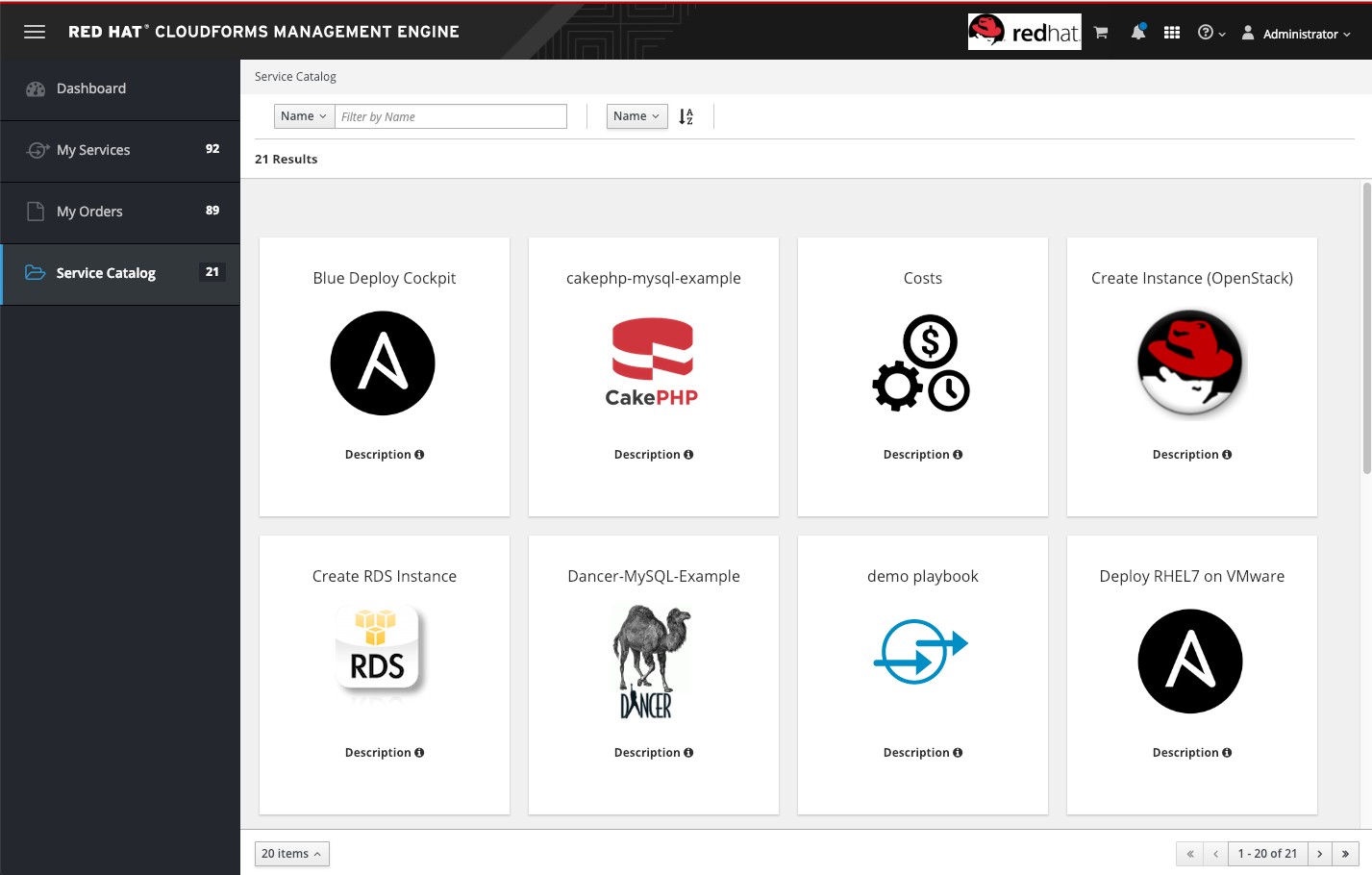Image resolution: width=1372 pixels, height=875 pixels.
Task: Click the Create RDS Instance title
Action: coord(385,576)
